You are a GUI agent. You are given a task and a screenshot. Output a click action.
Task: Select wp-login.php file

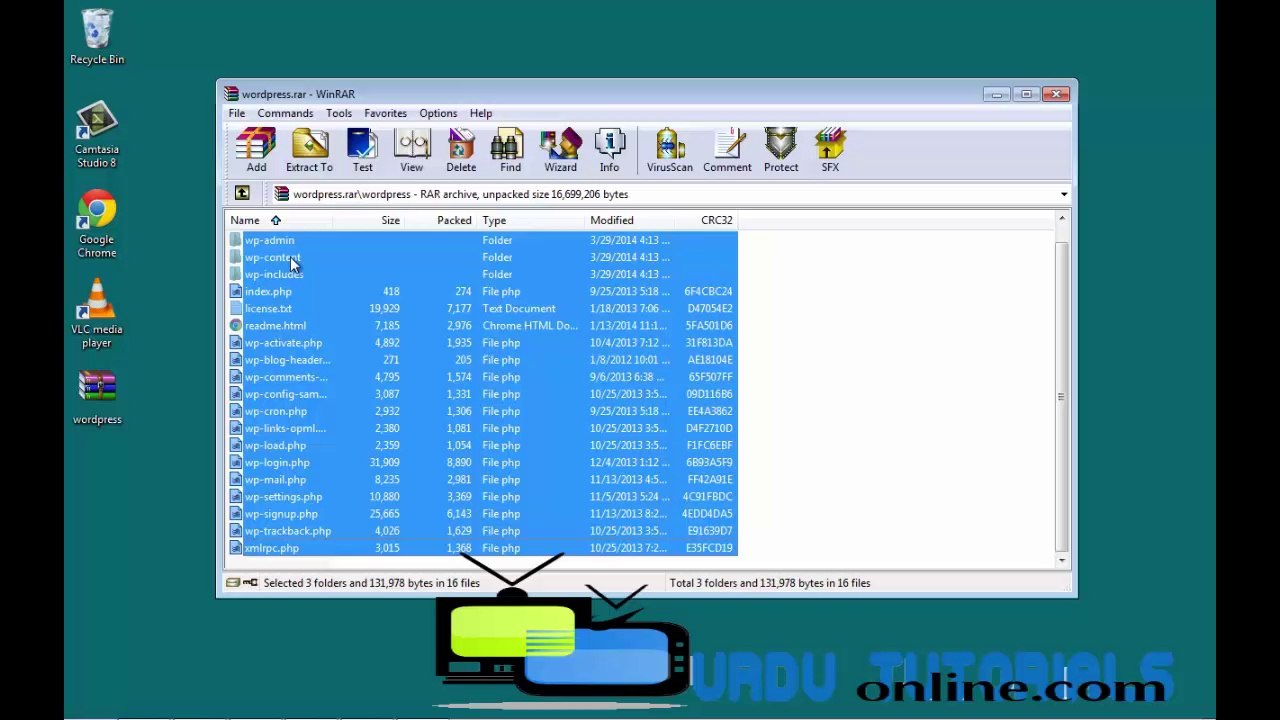(482, 462)
